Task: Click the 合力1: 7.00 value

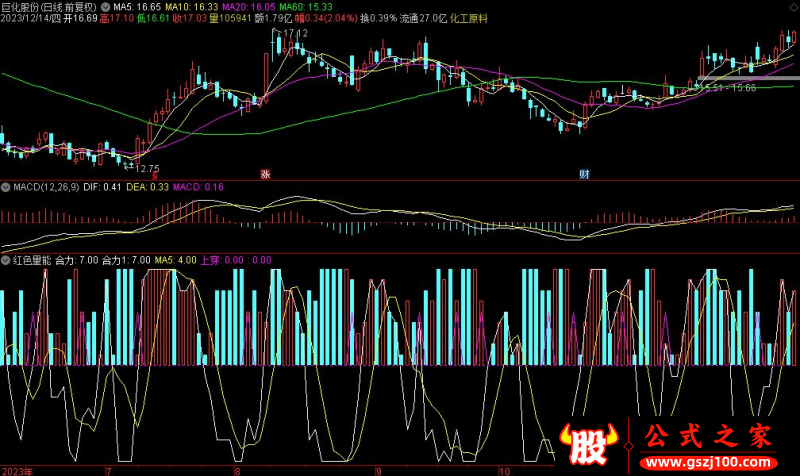Action: (x=126, y=260)
